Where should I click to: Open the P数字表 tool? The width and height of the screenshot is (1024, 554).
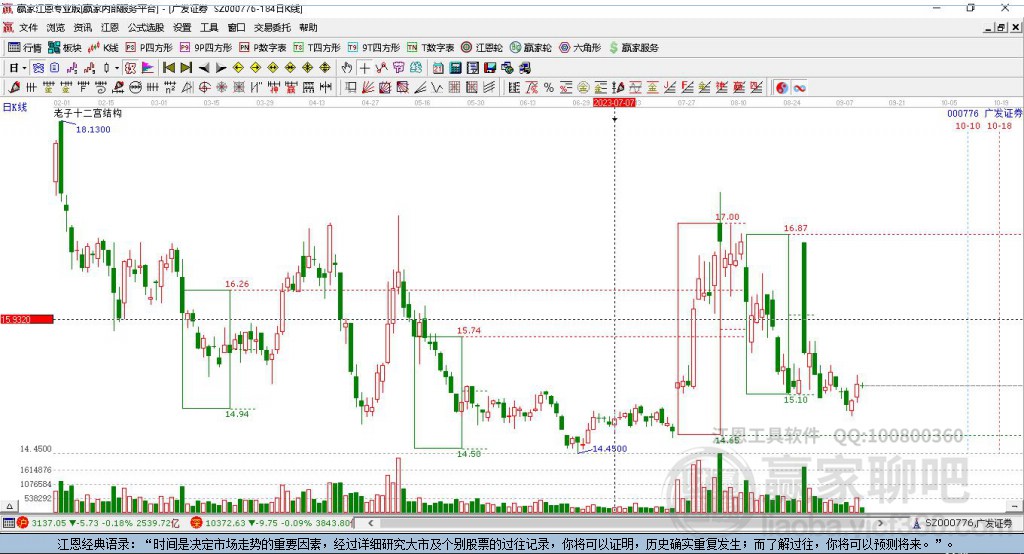pos(263,48)
